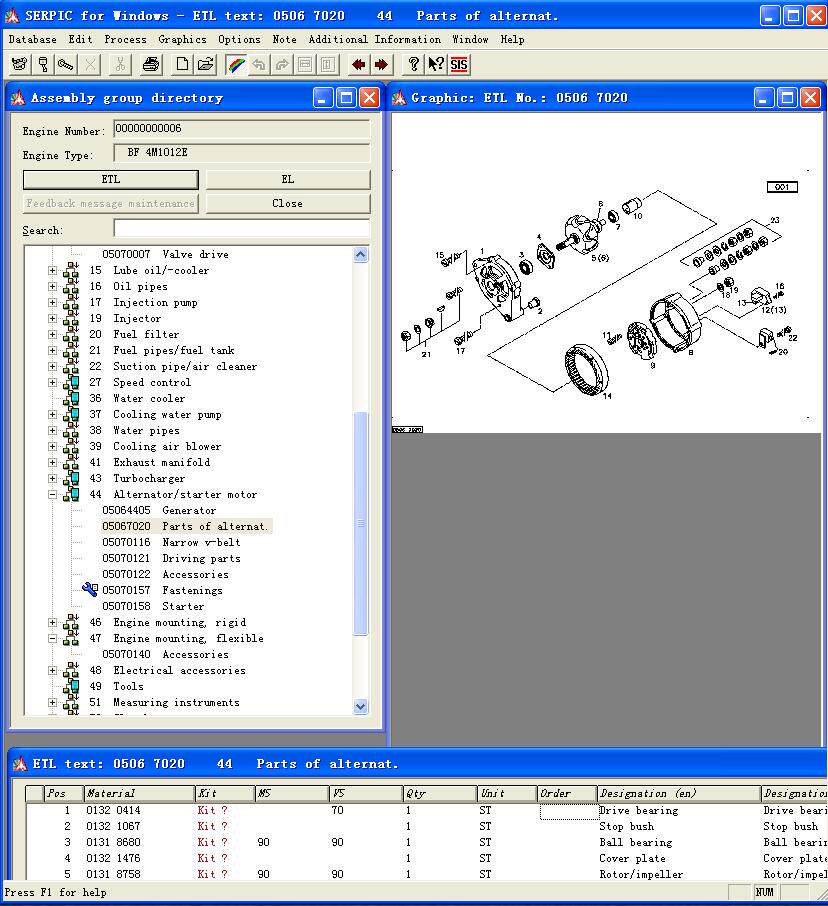Image resolution: width=828 pixels, height=906 pixels.
Task: Click the 001 label box in graphic window
Action: [782, 187]
